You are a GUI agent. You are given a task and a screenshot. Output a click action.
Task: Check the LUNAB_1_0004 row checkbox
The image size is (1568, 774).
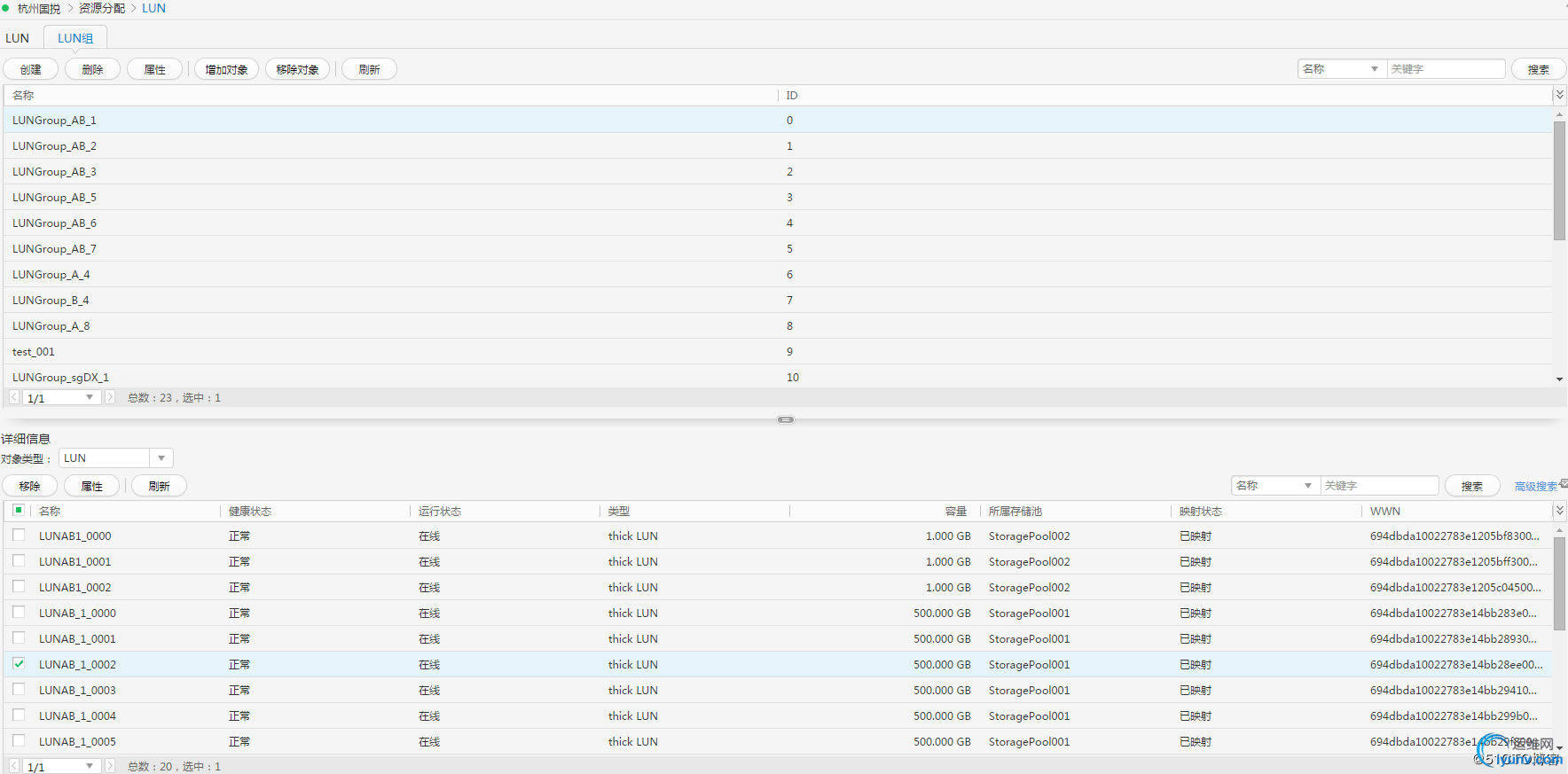pyautogui.click(x=19, y=715)
